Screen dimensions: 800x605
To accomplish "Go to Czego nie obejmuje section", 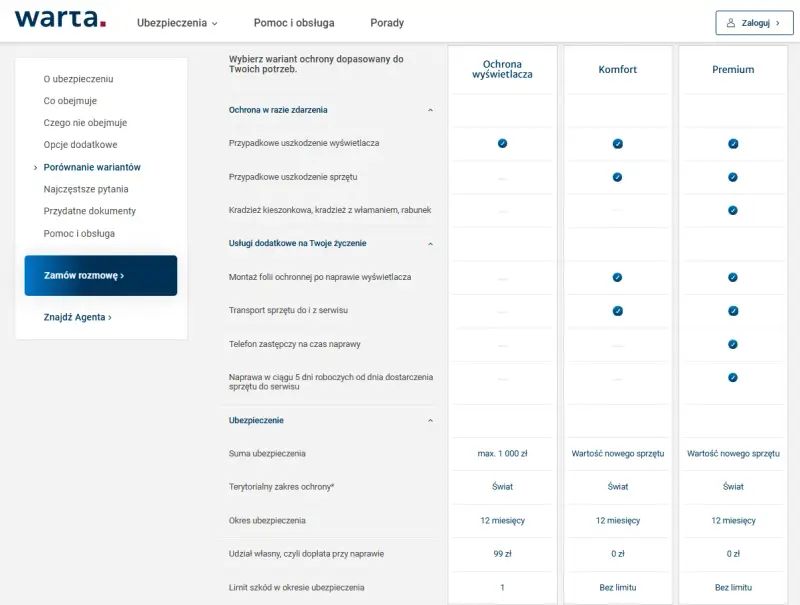I will pyautogui.click(x=85, y=123).
